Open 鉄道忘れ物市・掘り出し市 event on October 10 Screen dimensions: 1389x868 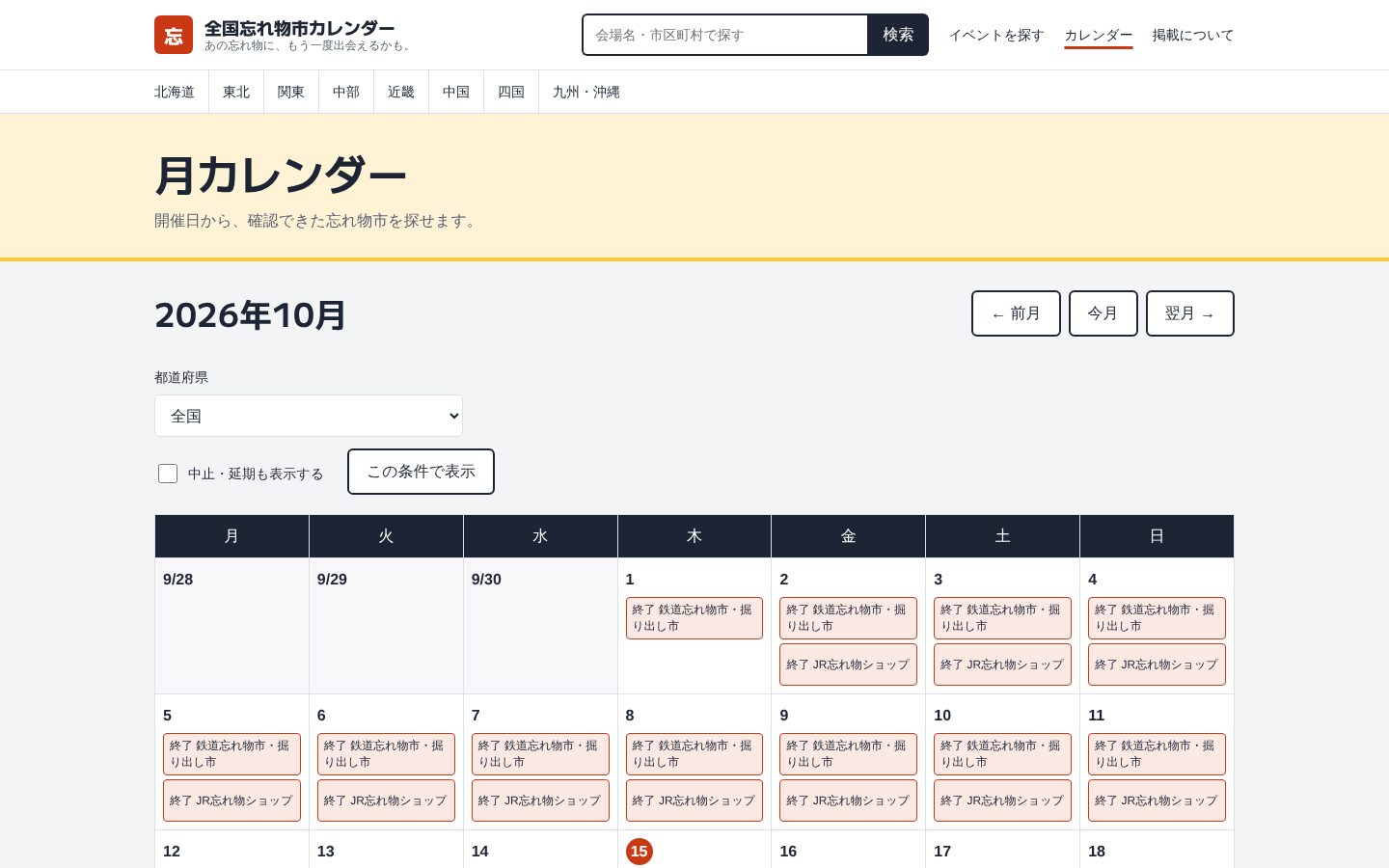tap(1002, 754)
